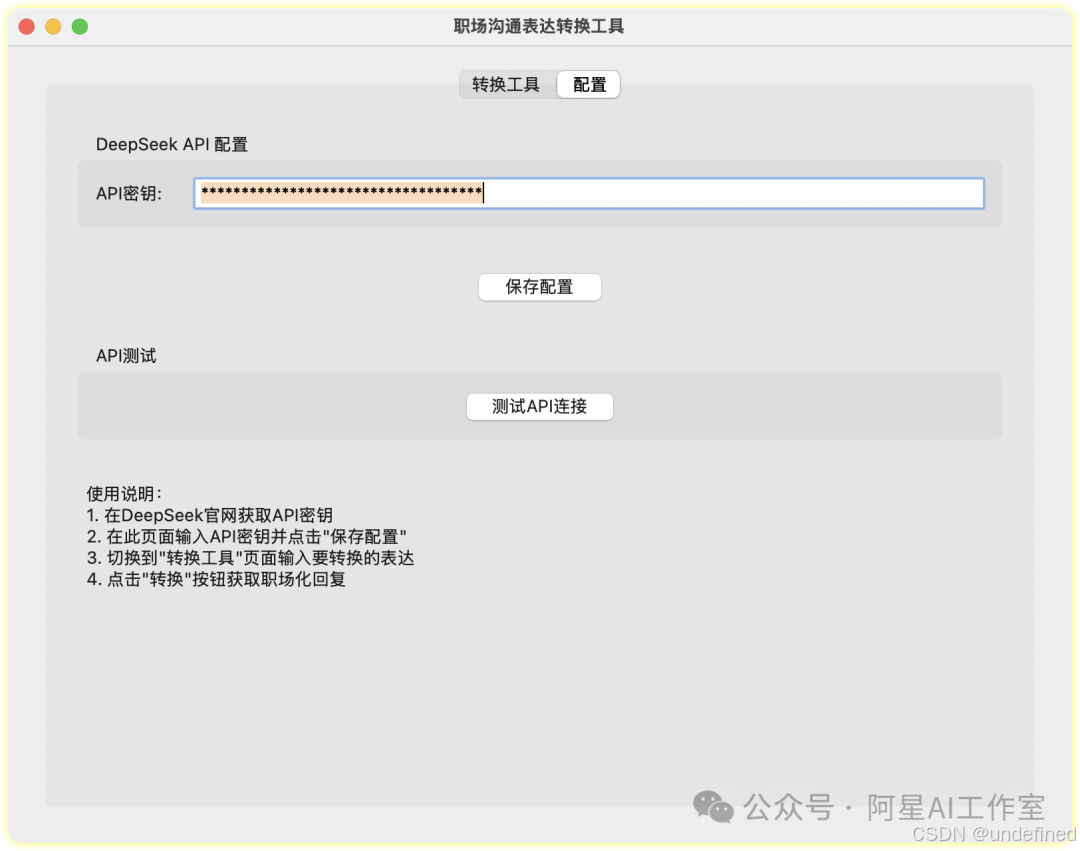
Task: Click the WeChat 公众号 watermark icon
Action: [x=714, y=807]
